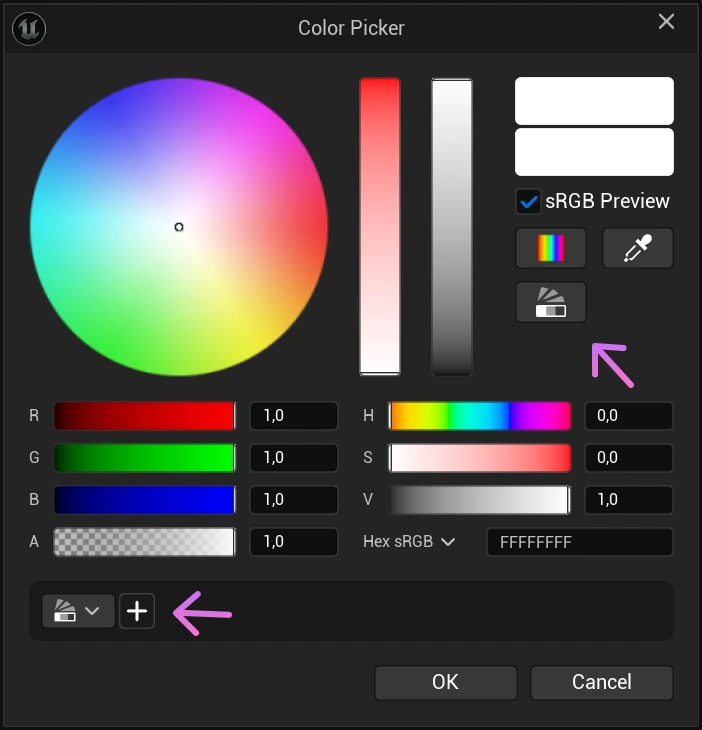Click the A value field
702x730 pixels.
[x=294, y=541]
